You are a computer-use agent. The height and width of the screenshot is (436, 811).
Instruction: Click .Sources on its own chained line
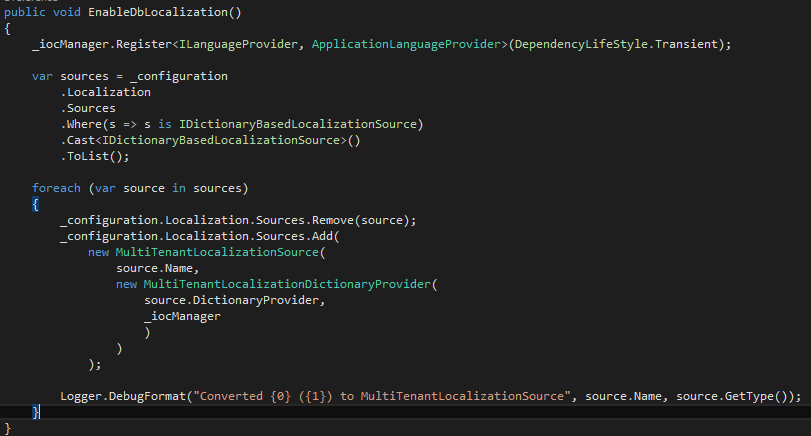pos(88,108)
